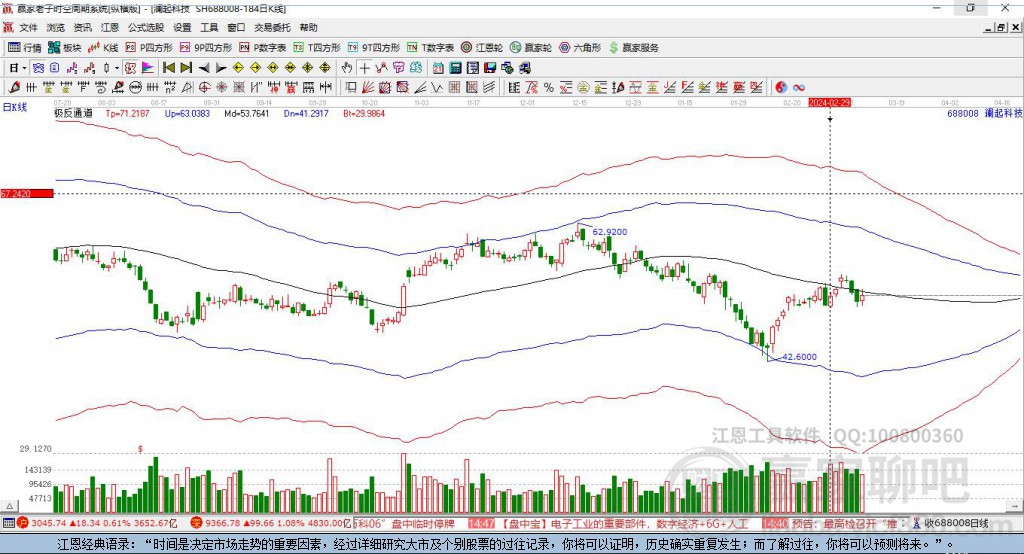
Task: Open 行情 market quotes view
Action: 25,48
